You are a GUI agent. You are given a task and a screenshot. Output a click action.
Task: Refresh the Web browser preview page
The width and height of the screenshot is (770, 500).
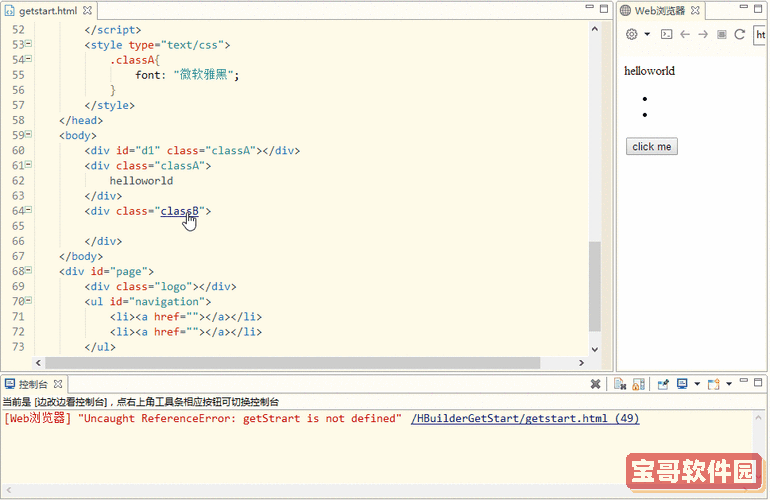pos(740,34)
